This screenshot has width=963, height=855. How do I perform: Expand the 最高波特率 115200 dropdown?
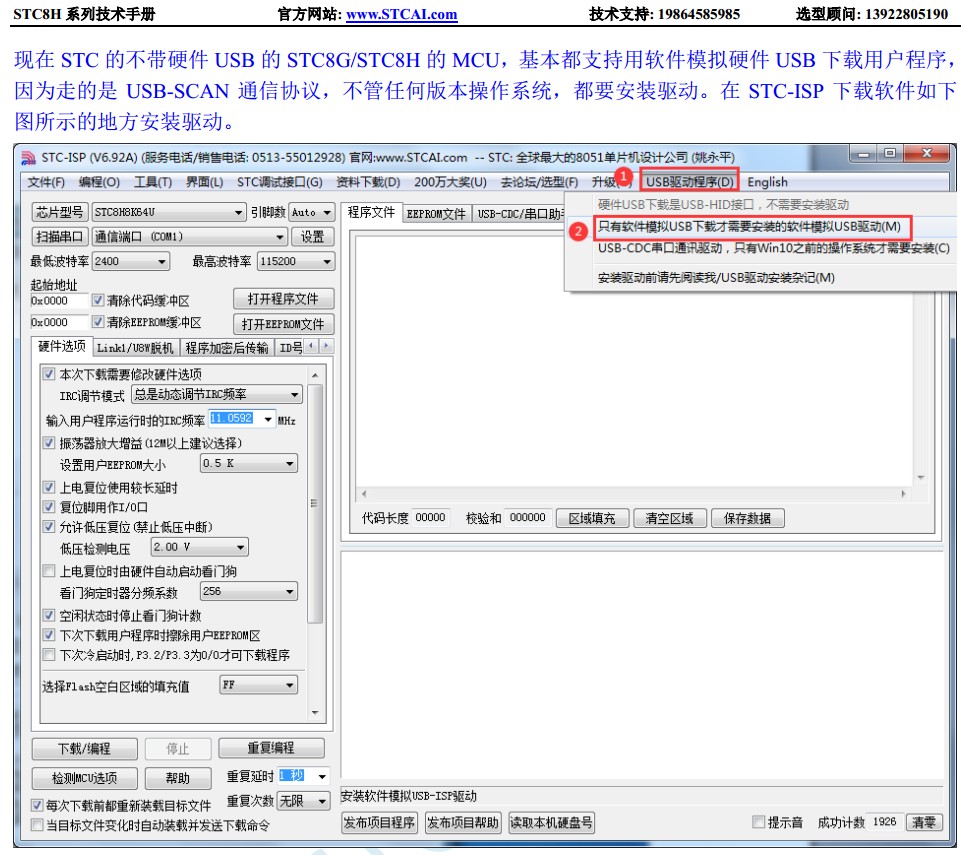tap(327, 262)
